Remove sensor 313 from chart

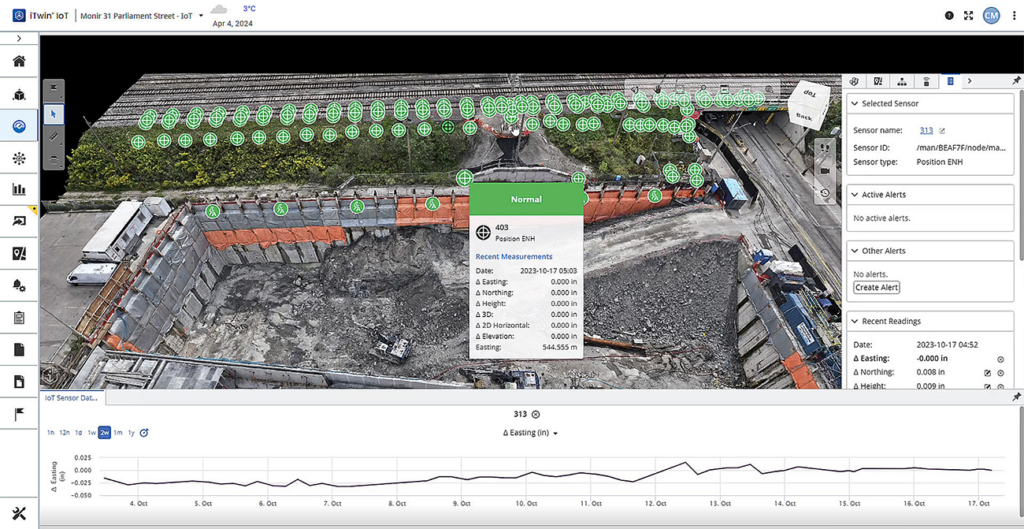(x=536, y=415)
